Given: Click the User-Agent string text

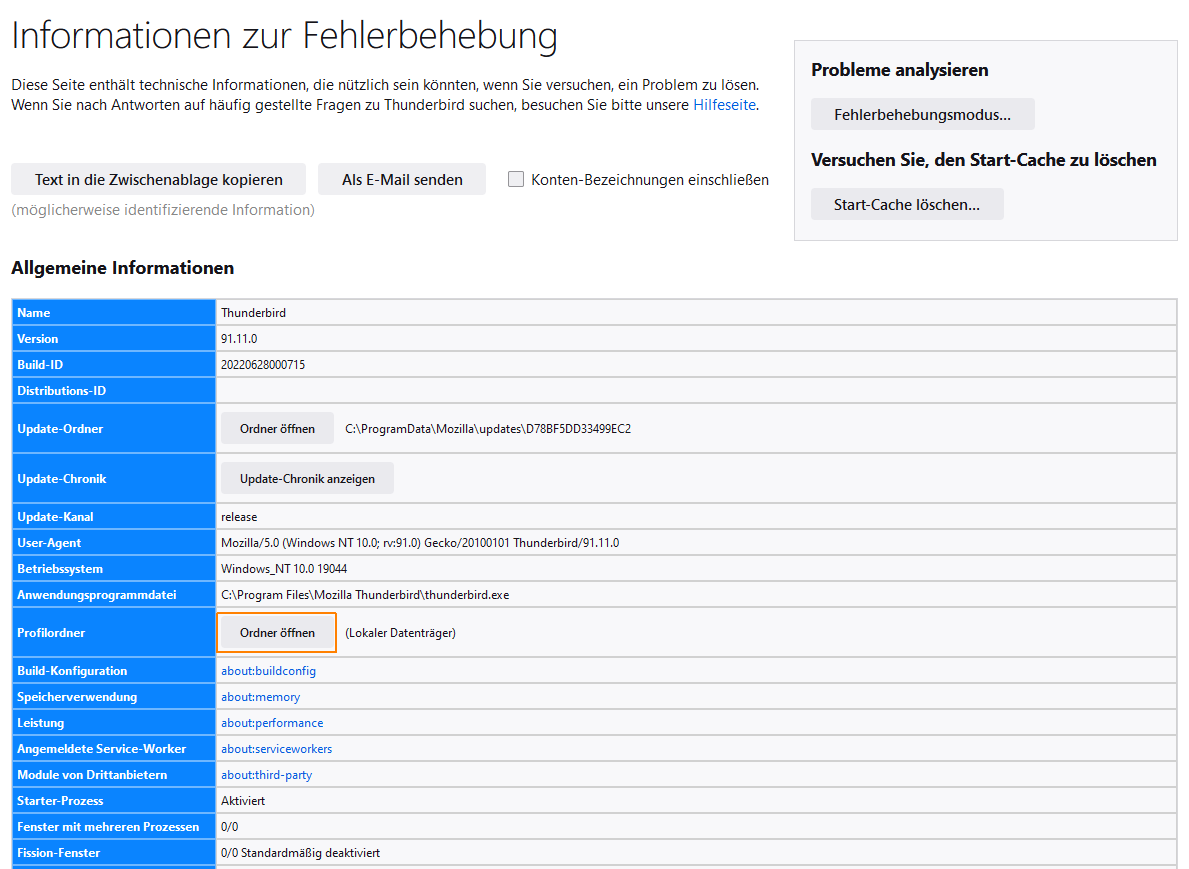Looking at the screenshot, I should click(x=420, y=543).
